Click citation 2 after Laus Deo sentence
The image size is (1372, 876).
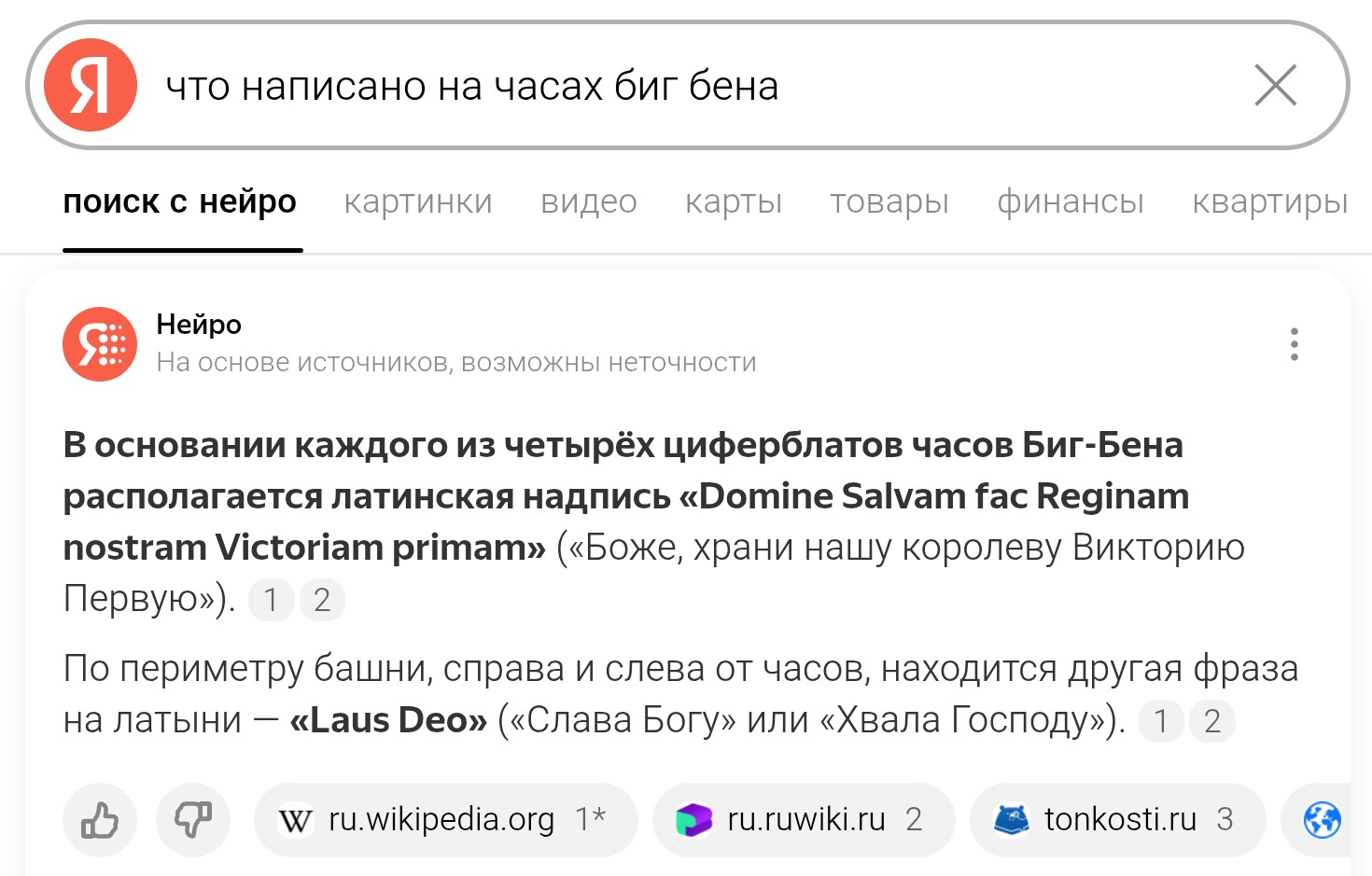[x=1211, y=721]
